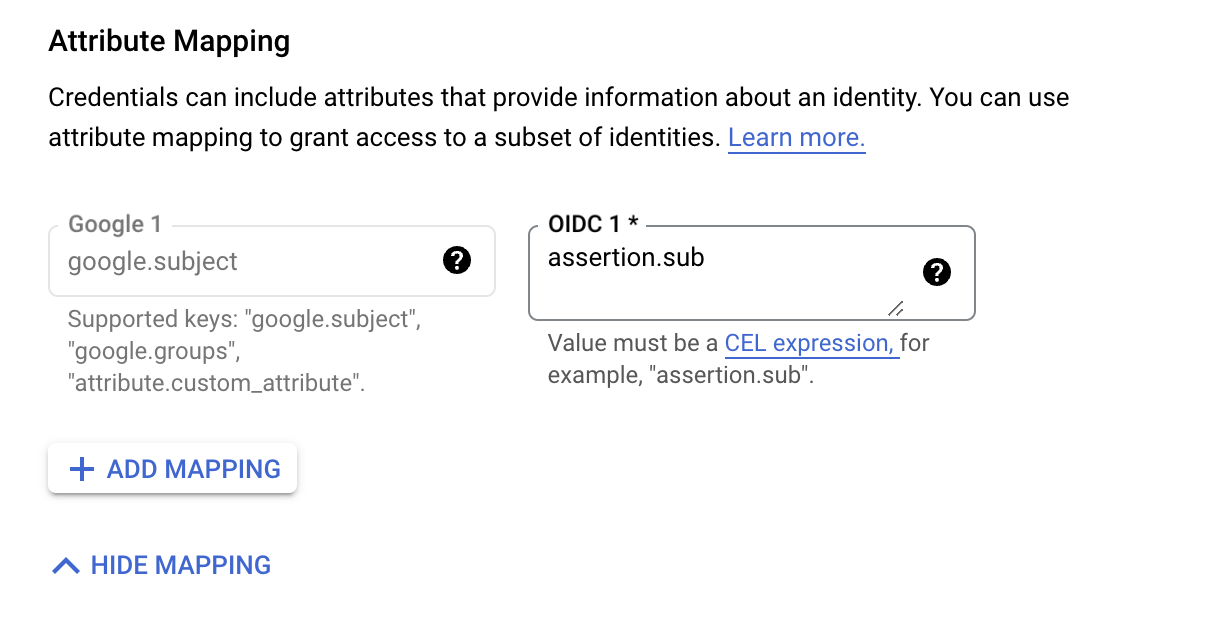Add a new attribute mapping

click(173, 469)
